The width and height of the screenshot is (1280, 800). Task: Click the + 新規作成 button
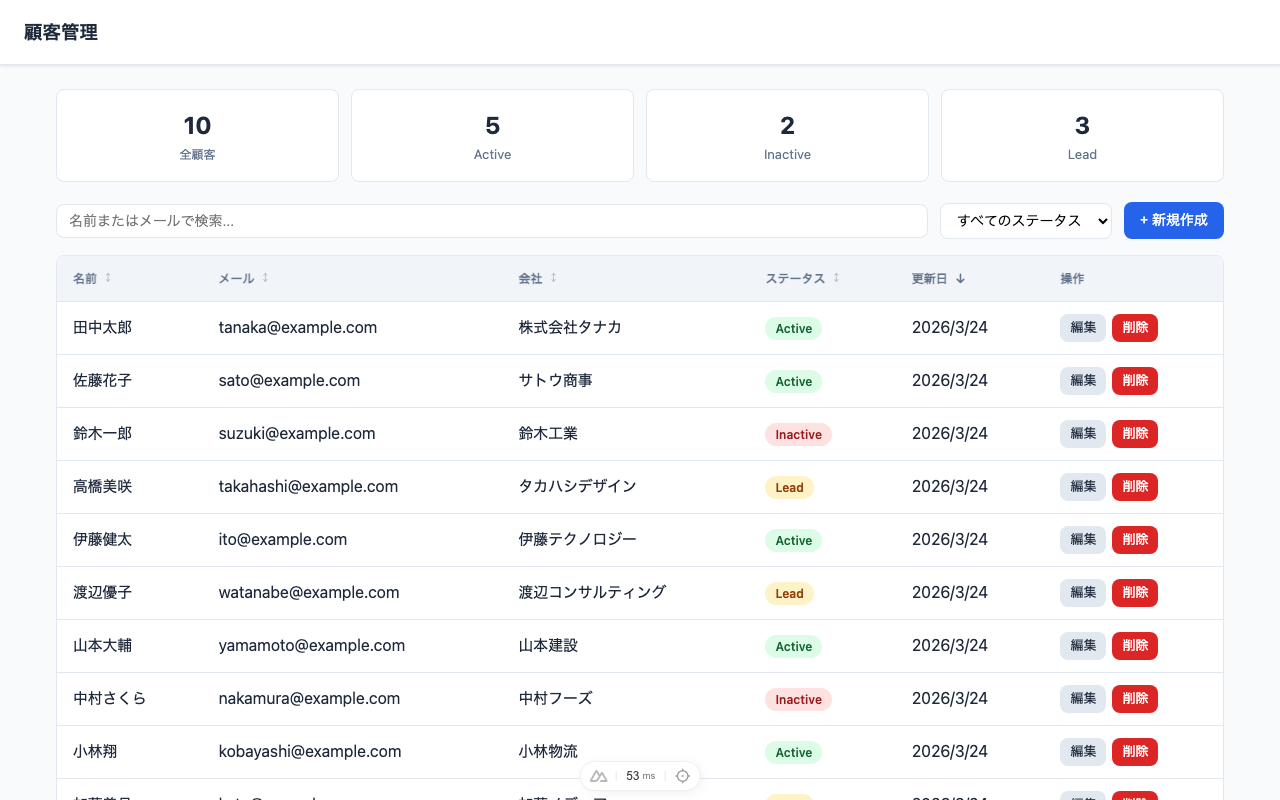click(1173, 221)
